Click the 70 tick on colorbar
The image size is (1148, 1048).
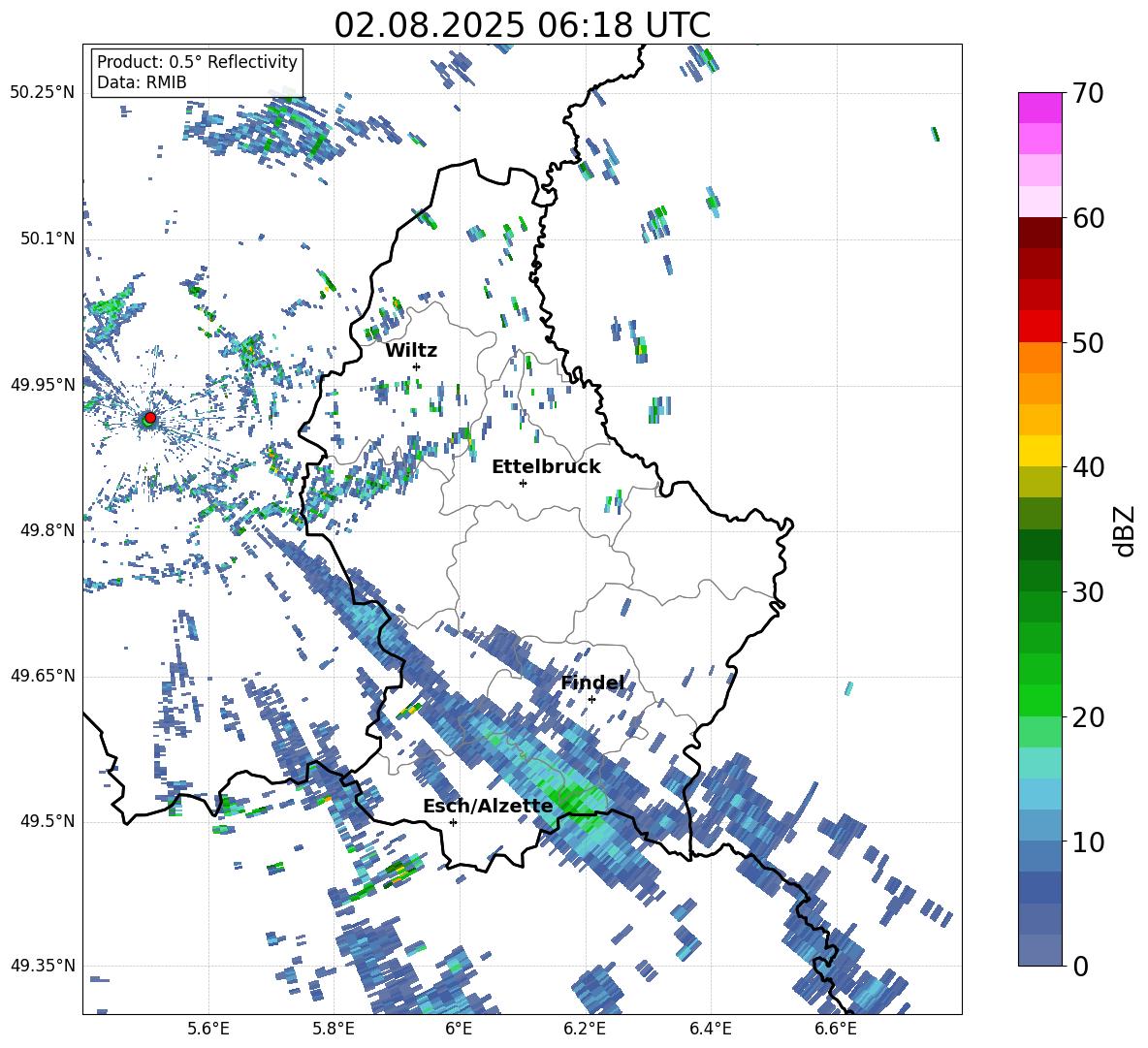click(x=1088, y=93)
